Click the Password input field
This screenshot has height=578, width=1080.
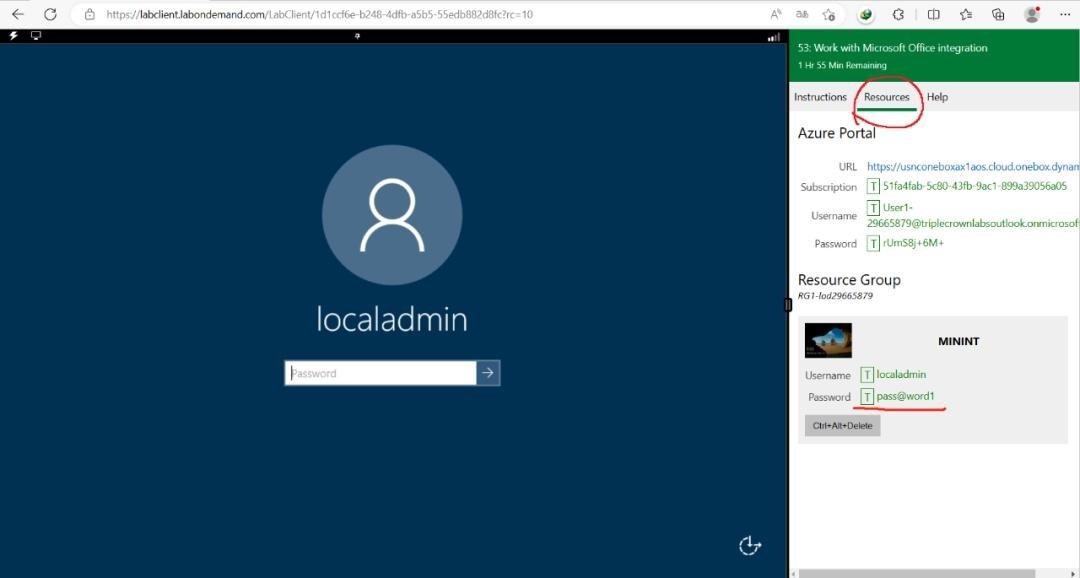pos(380,373)
